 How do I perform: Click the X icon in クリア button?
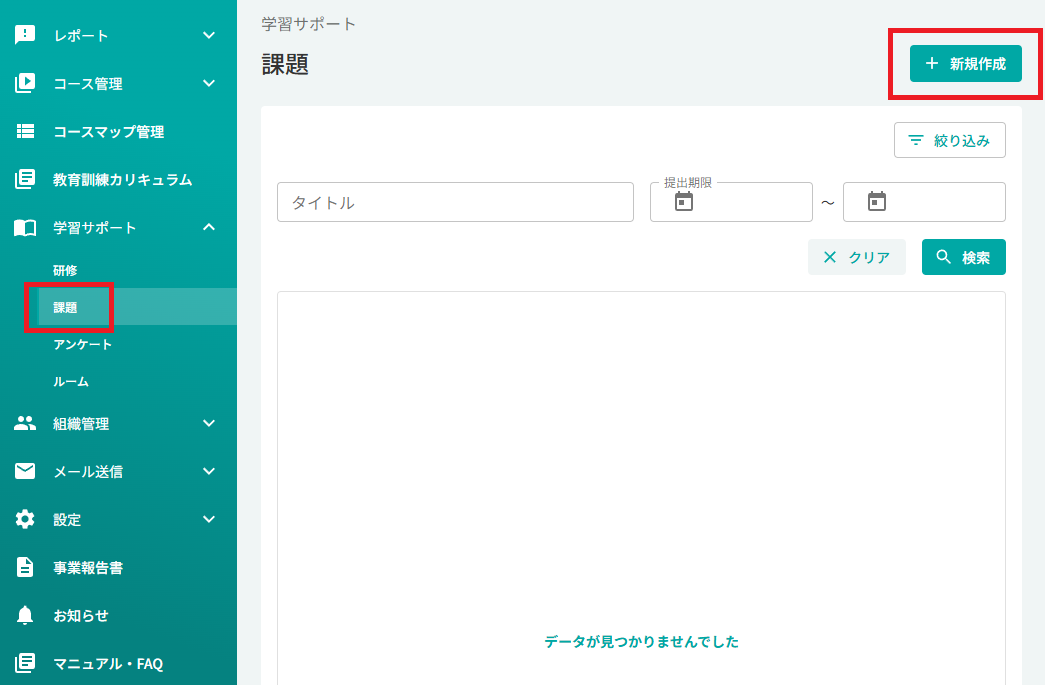830,257
